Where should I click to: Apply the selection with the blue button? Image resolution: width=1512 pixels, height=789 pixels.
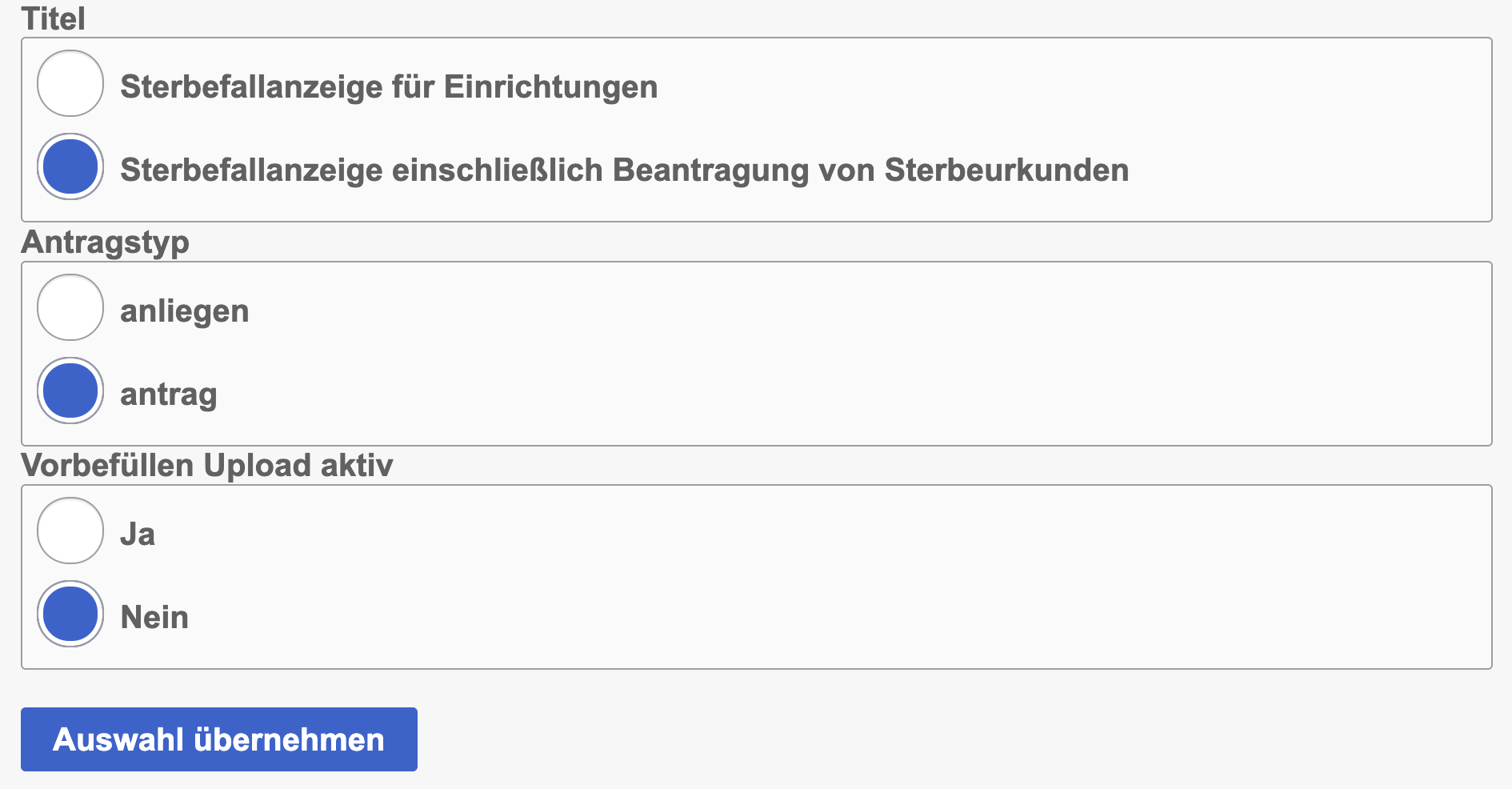(219, 739)
